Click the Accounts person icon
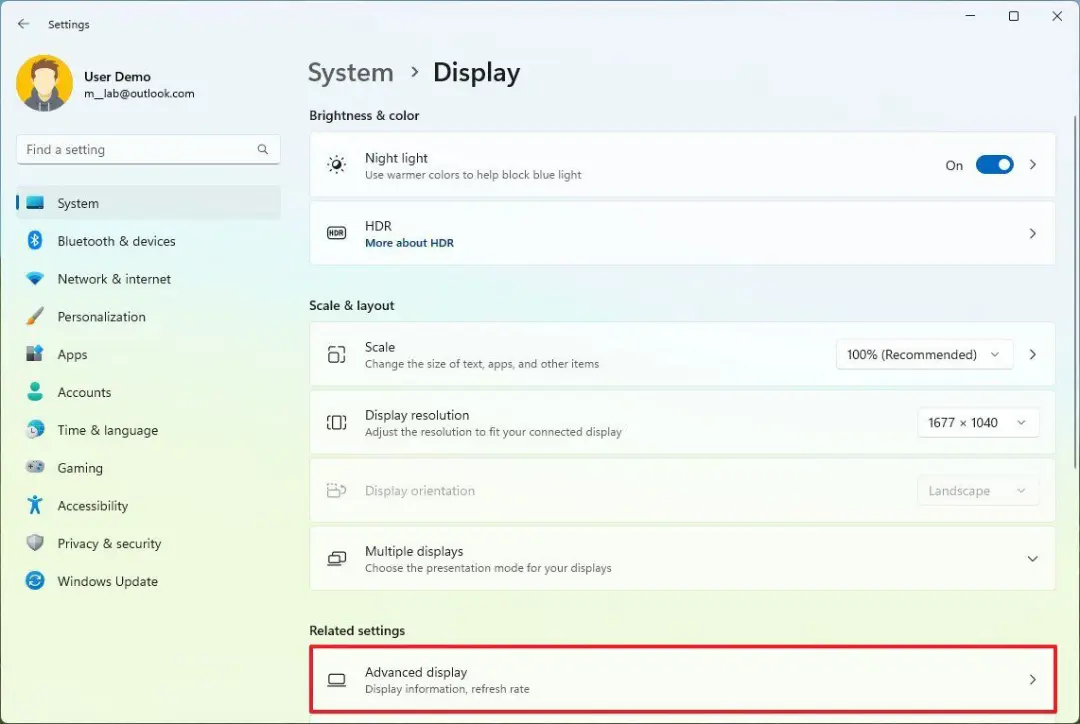1080x724 pixels. click(34, 392)
